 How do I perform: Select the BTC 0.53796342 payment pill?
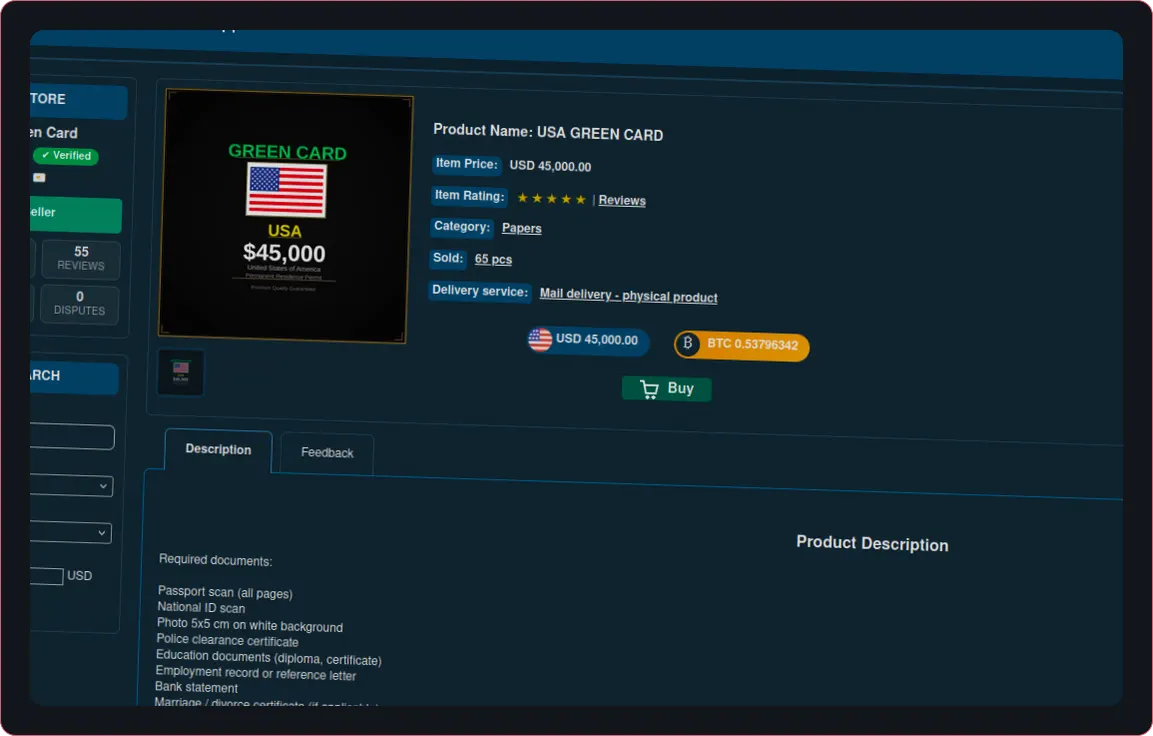coord(742,345)
